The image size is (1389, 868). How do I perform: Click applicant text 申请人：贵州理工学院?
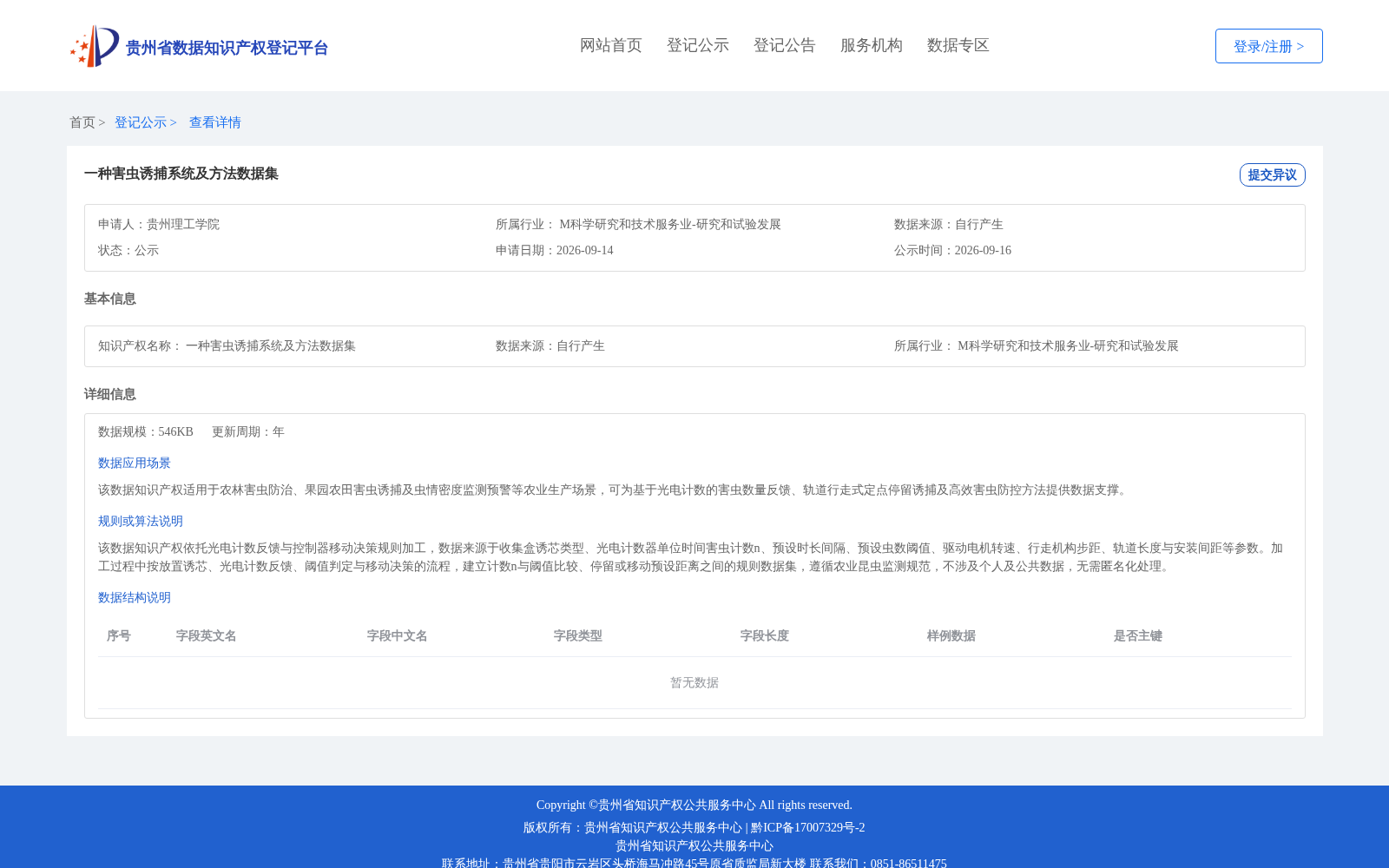[x=159, y=224]
